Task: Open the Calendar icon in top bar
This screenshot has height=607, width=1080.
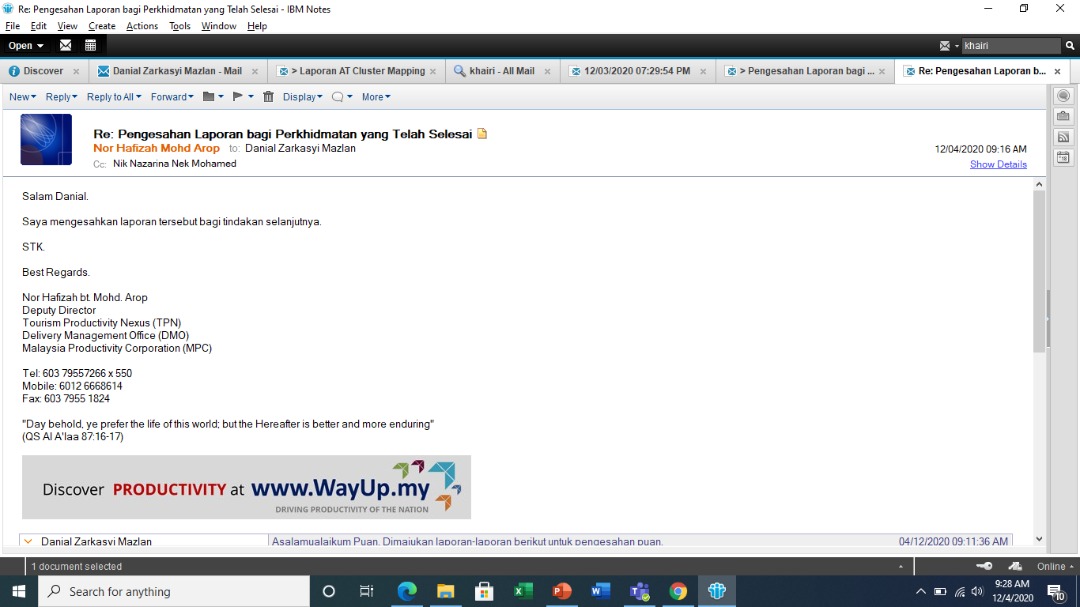Action: [x=91, y=45]
